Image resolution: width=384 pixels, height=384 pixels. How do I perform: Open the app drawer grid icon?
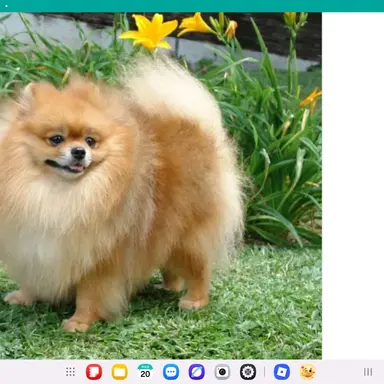tap(70, 372)
